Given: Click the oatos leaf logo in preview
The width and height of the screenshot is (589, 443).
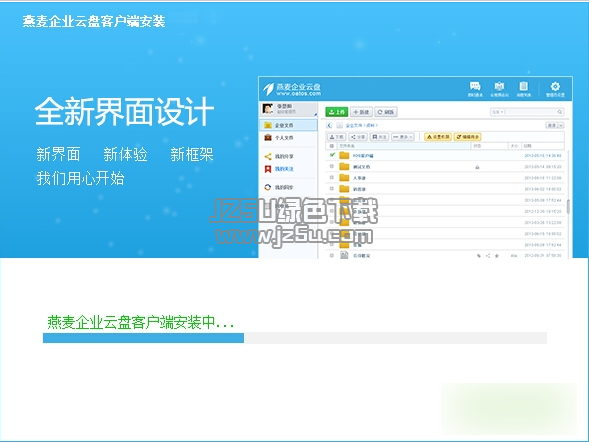Looking at the screenshot, I should [268, 89].
